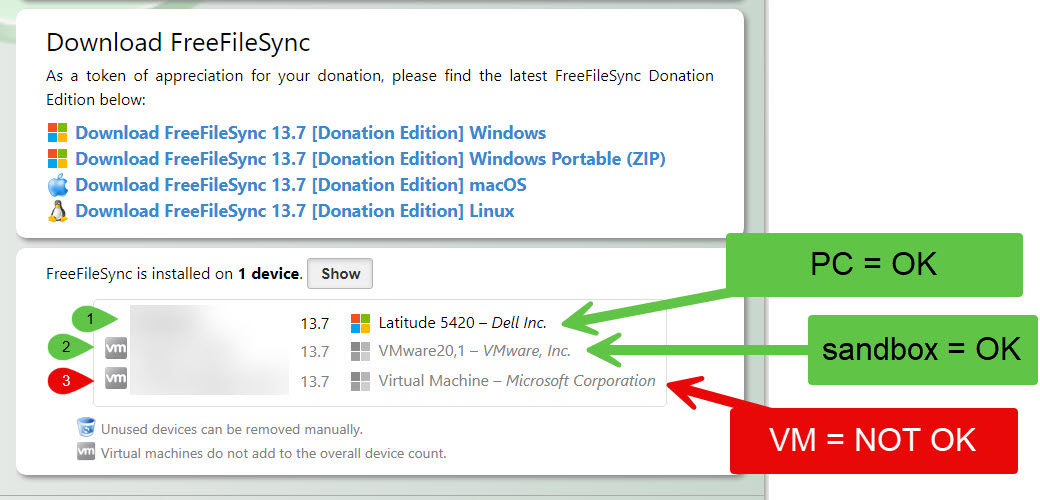Click the Apple logo icon beside macOS download
Viewport: 1040px width, 500px height.
[x=58, y=184]
